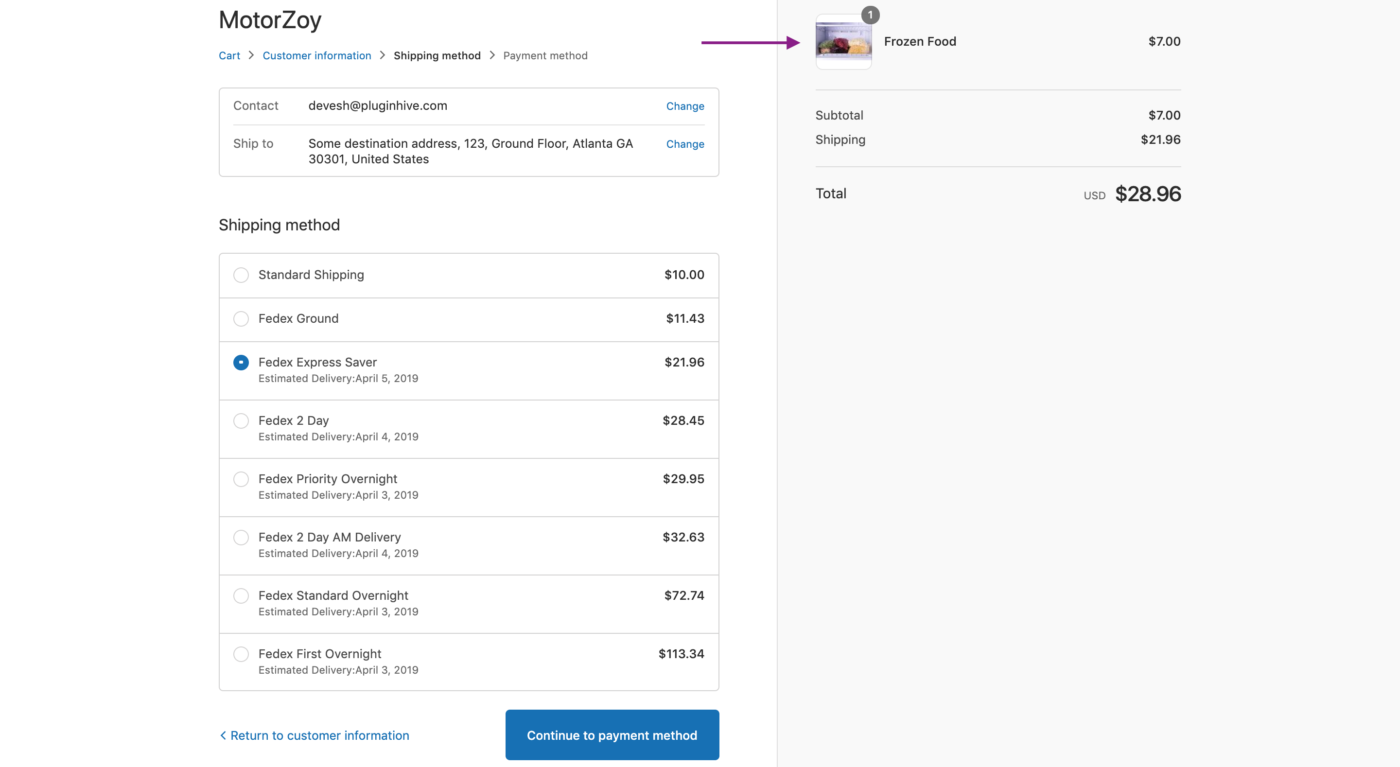Choose the Fedex Ground shipping option
Image resolution: width=1400 pixels, height=767 pixels.
click(x=241, y=319)
